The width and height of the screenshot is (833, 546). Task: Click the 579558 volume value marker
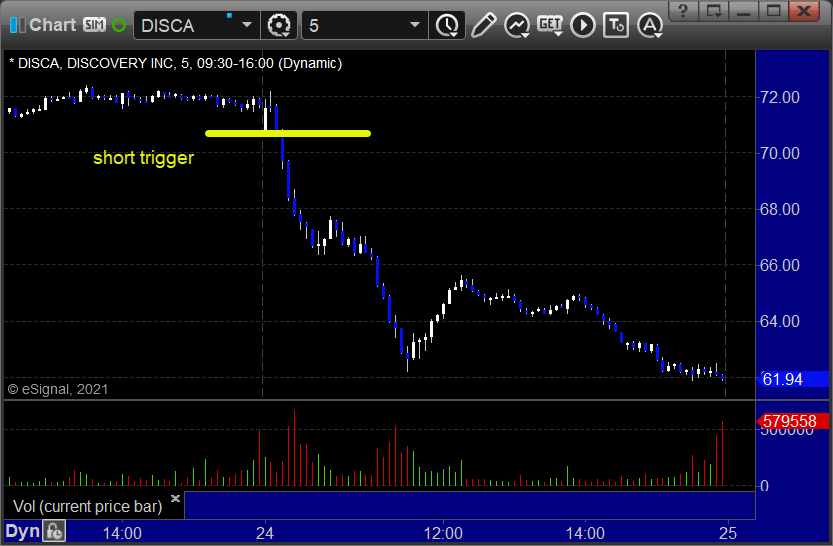[x=792, y=421]
